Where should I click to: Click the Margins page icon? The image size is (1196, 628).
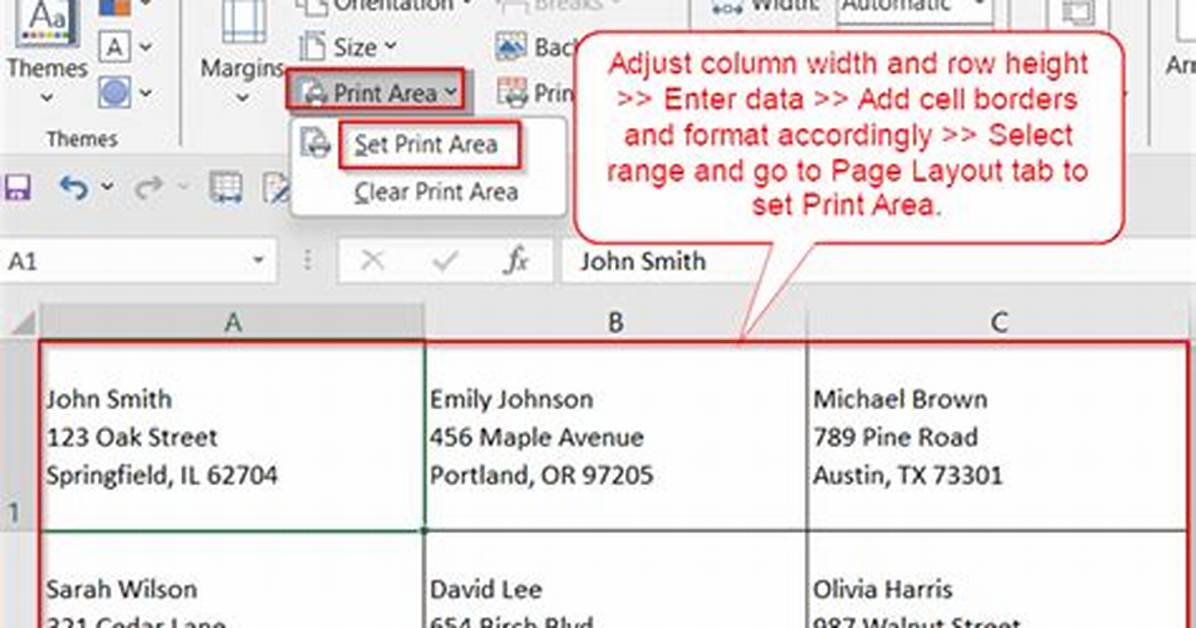coord(243,23)
